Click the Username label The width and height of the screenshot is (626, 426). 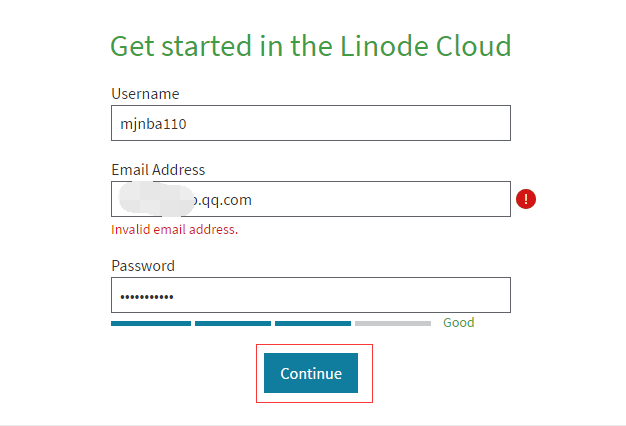tap(145, 94)
